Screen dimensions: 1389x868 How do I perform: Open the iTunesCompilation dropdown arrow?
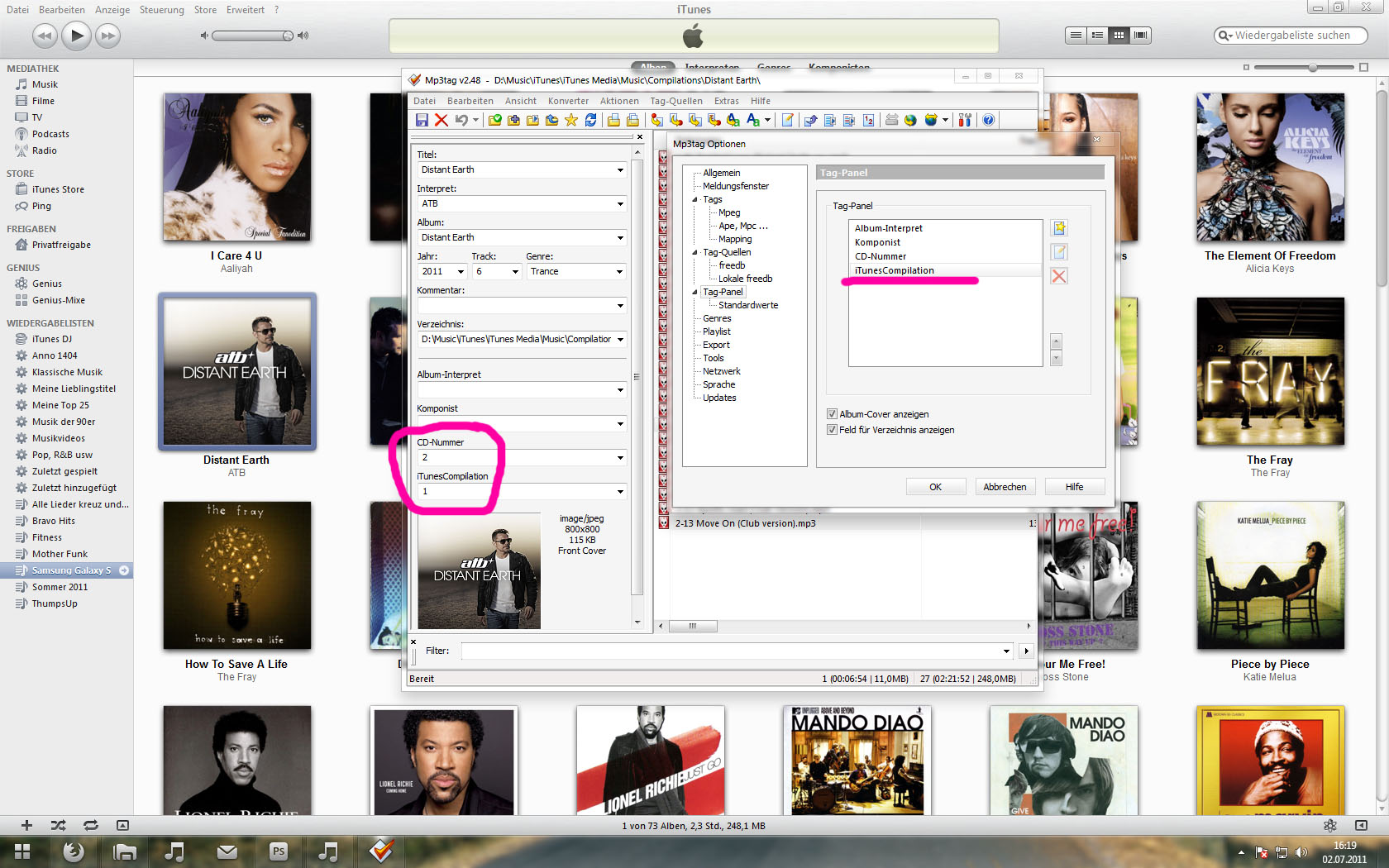coord(620,491)
